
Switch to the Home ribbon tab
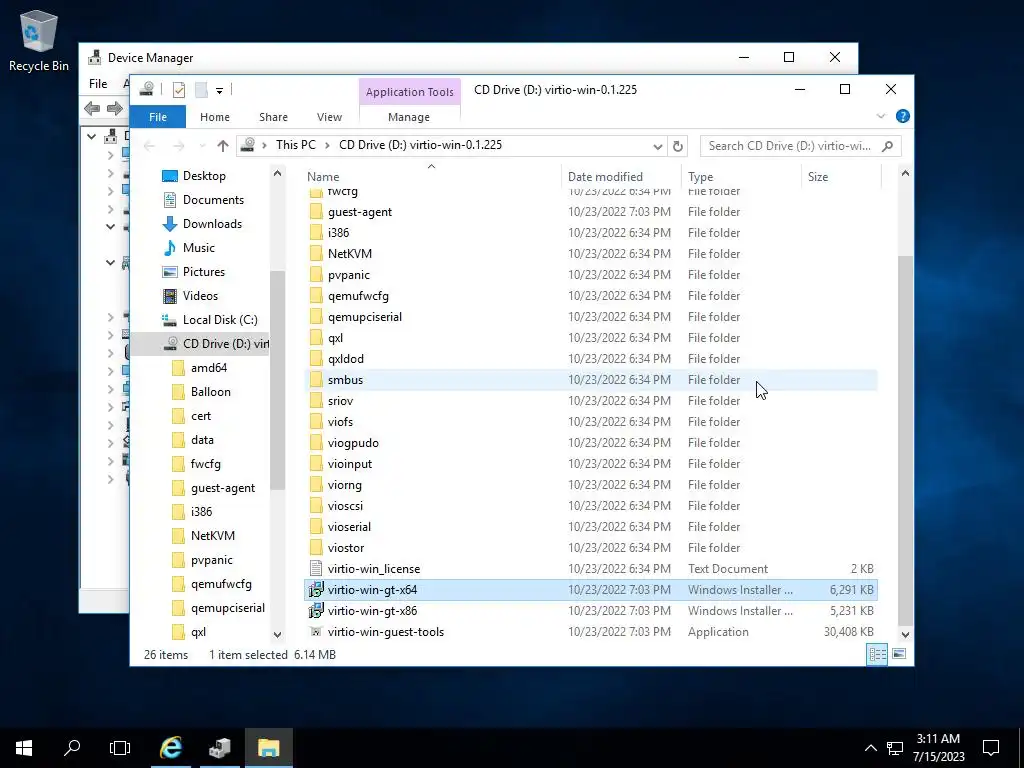(x=215, y=117)
